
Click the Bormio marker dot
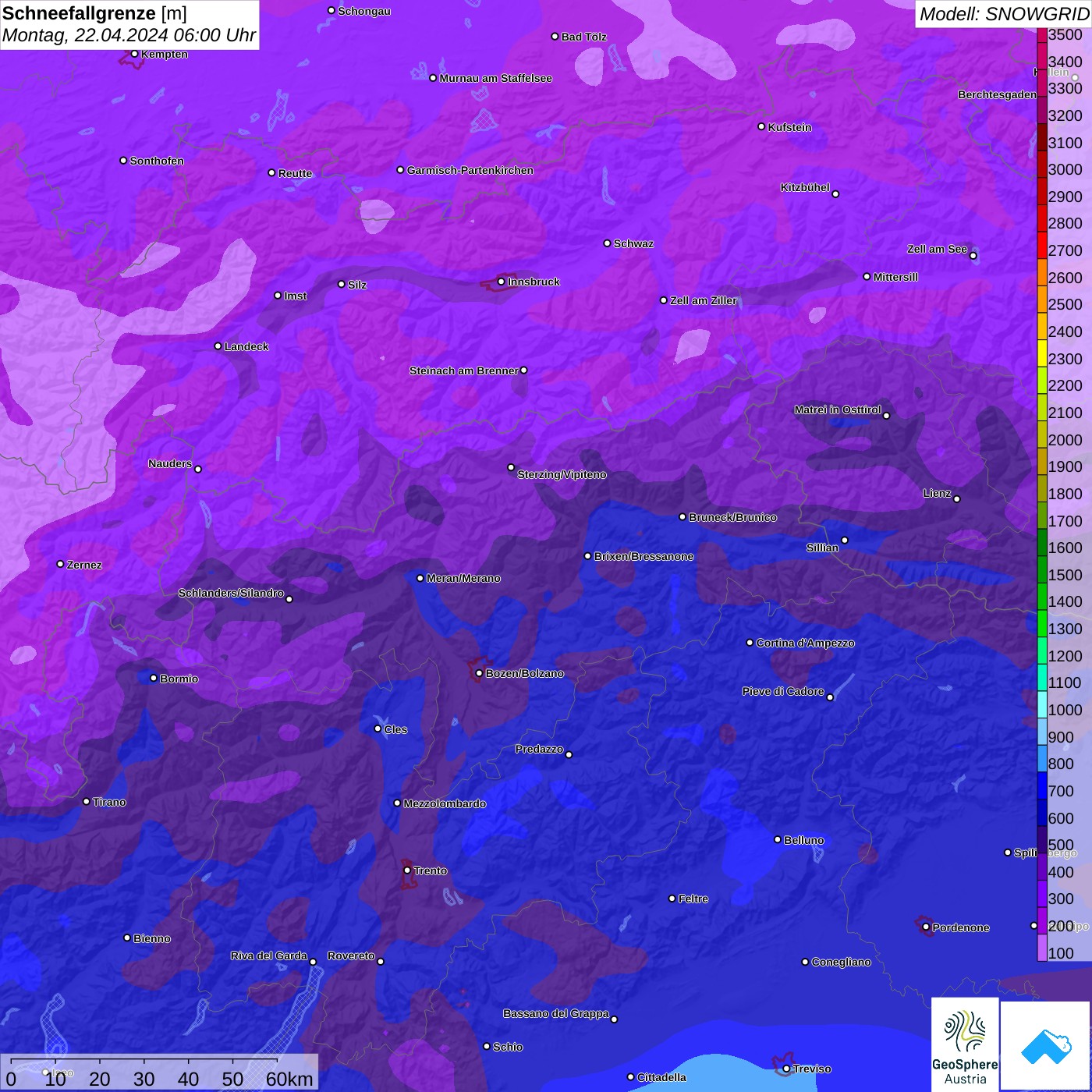click(x=154, y=678)
